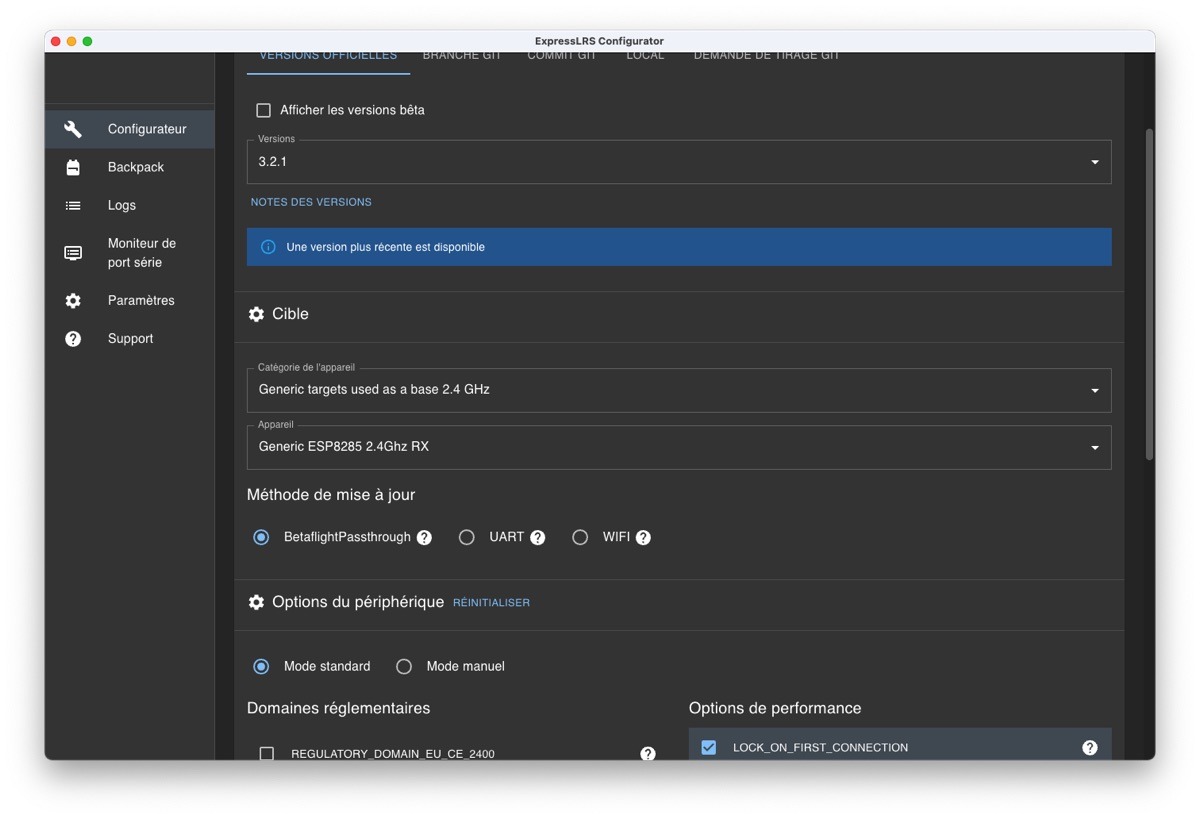Open the Versions dropdown showing 3.2.1

(679, 162)
